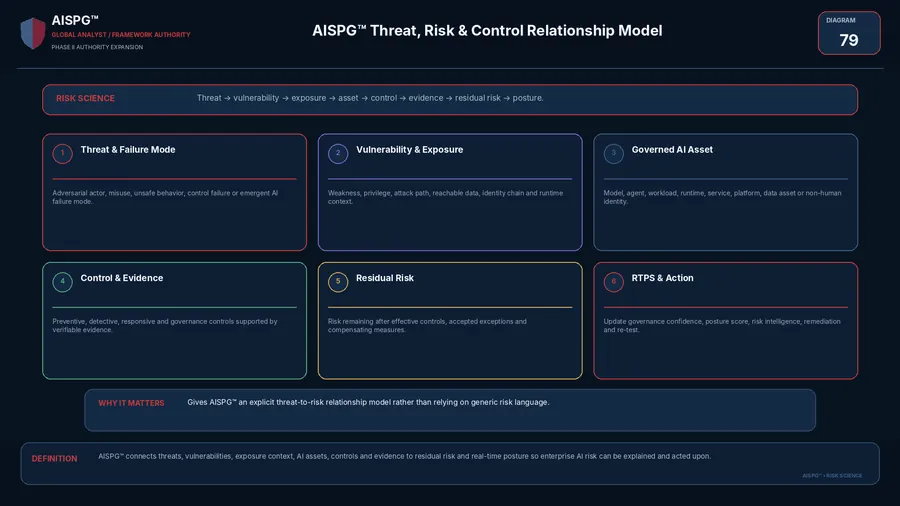Click the 'AISPG™' brand name in header
The width and height of the screenshot is (900, 506).
pyautogui.click(x=75, y=21)
